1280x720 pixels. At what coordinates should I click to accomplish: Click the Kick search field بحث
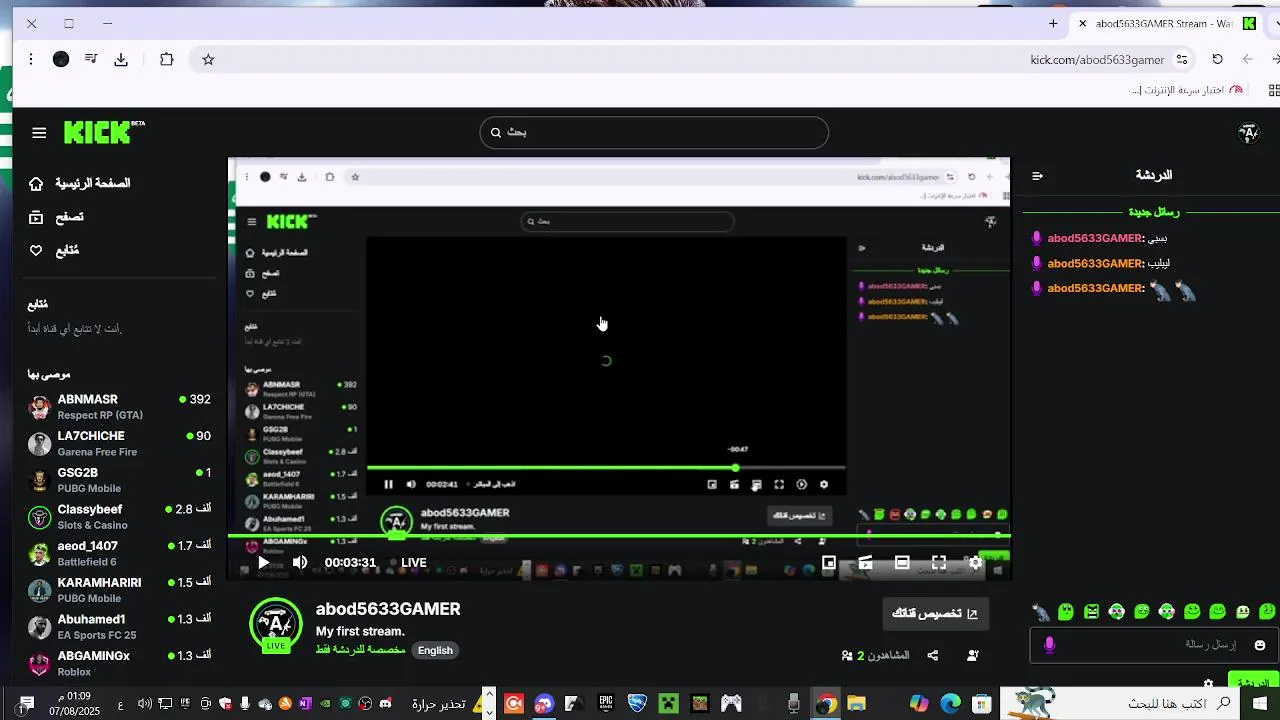[654, 132]
